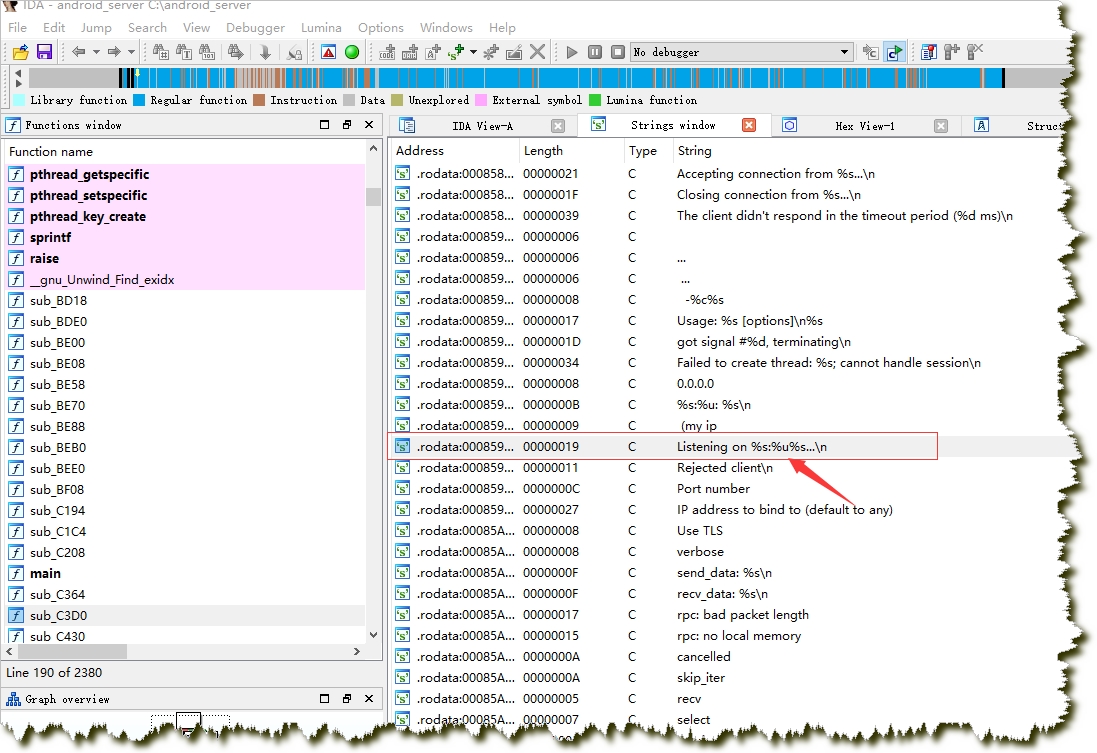Open the 'No debugger' selection dropdown

point(742,52)
